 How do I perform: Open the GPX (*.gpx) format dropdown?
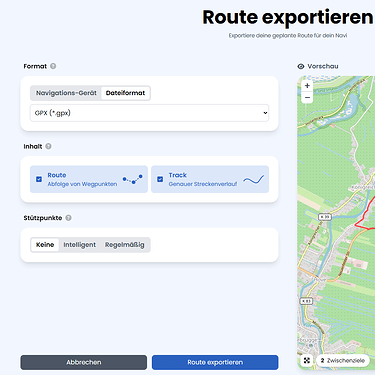(x=149, y=113)
